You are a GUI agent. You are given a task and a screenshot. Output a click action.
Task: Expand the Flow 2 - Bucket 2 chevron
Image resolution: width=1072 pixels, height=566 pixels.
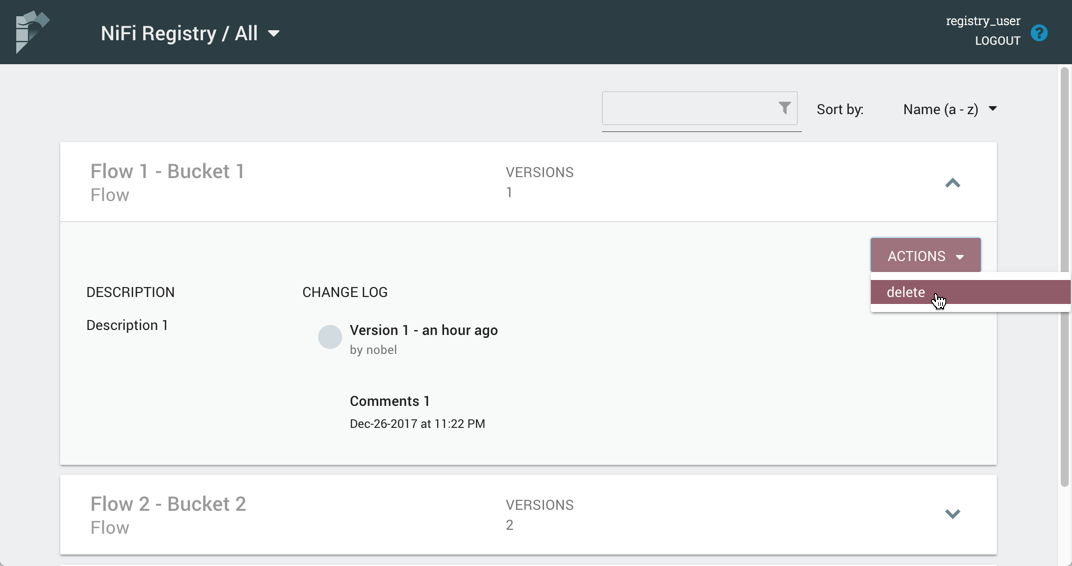point(952,514)
